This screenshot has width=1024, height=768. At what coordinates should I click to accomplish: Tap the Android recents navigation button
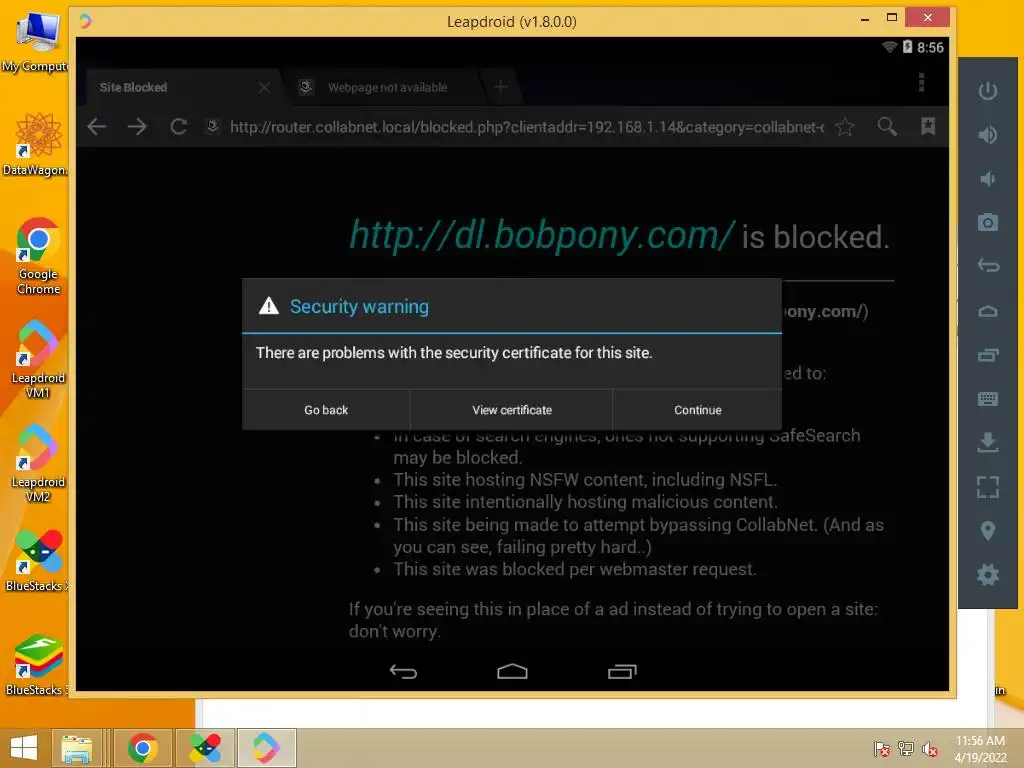pyautogui.click(x=622, y=671)
